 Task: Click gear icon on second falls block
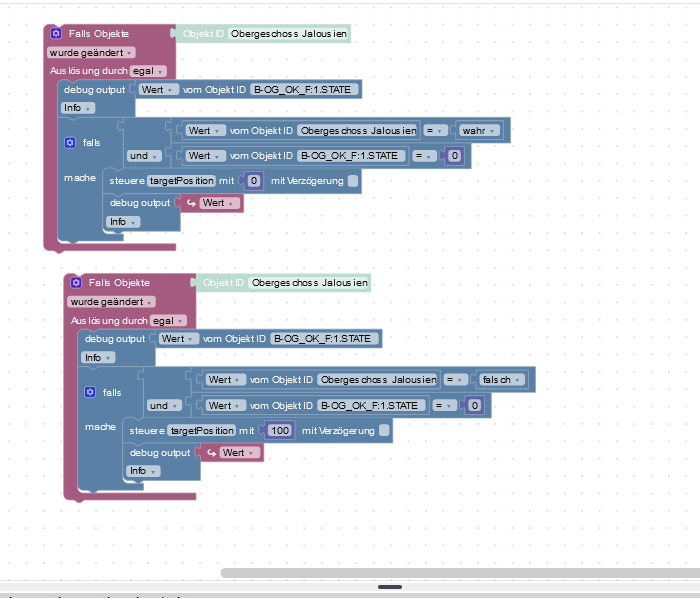[x=90, y=392]
